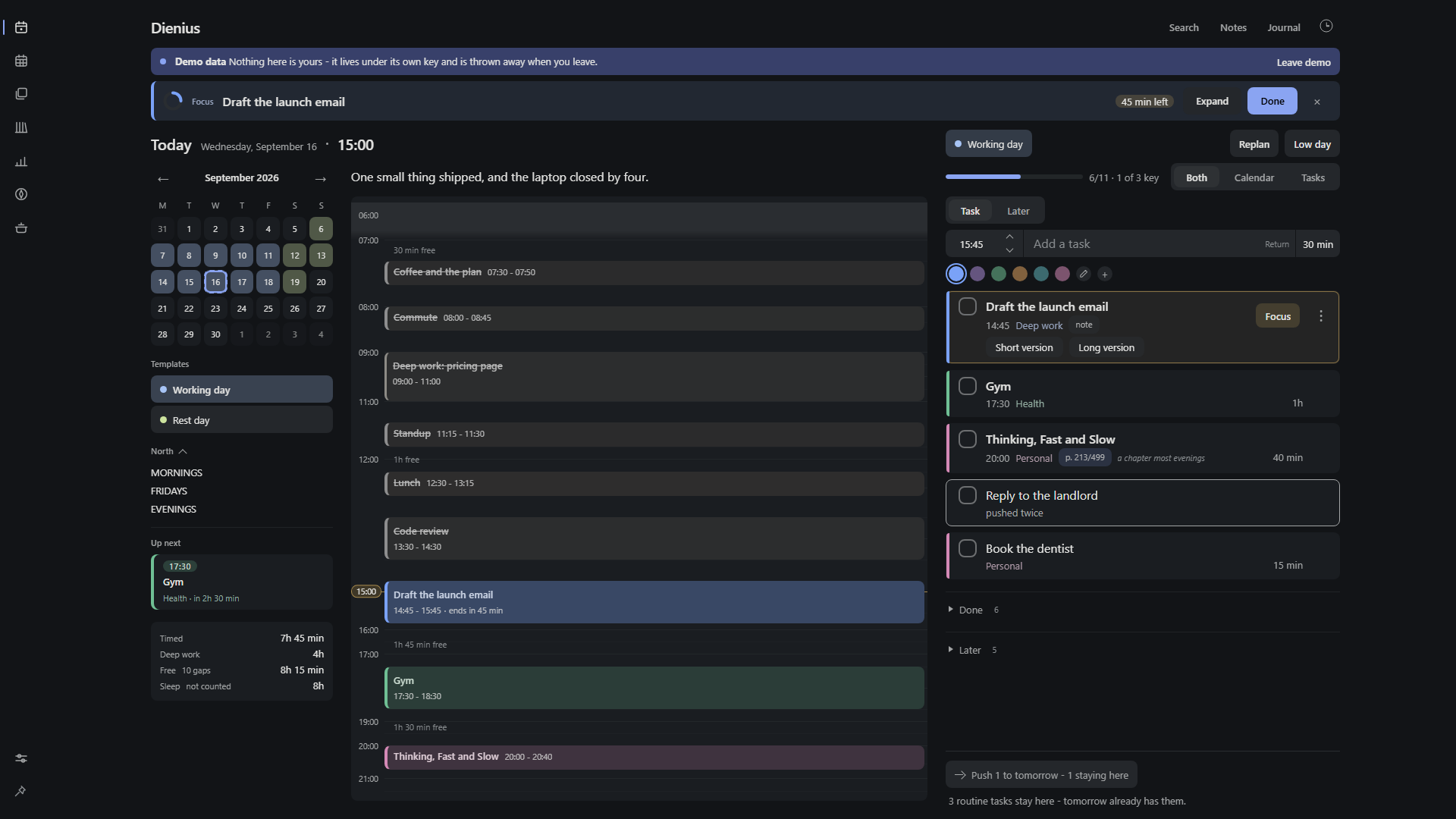The width and height of the screenshot is (1456, 819).
Task: Click Focus button on launch email task
Action: pyautogui.click(x=1277, y=316)
